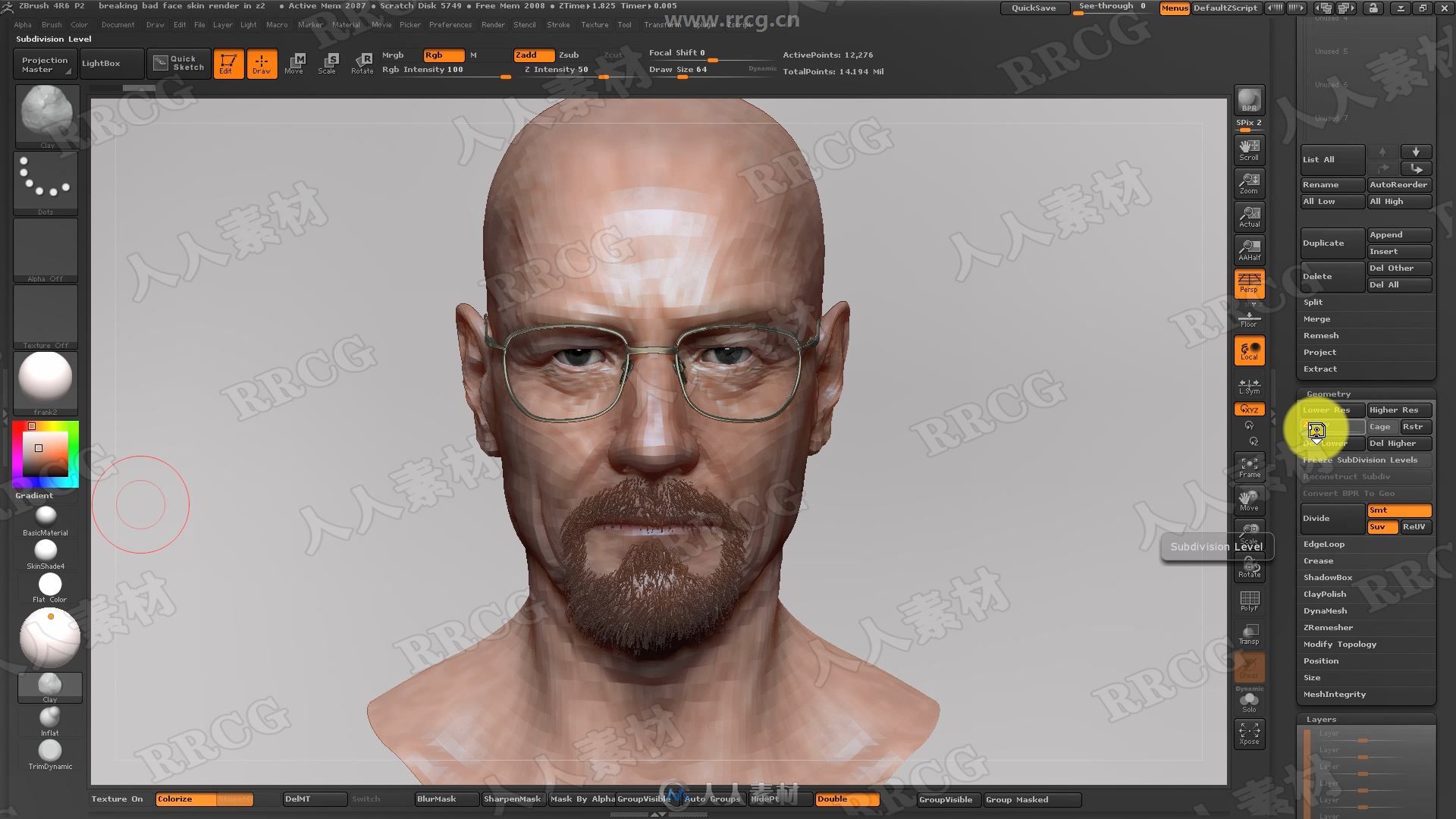
Task: Open the Clay brush thumbnail at top left
Action: click(x=47, y=116)
